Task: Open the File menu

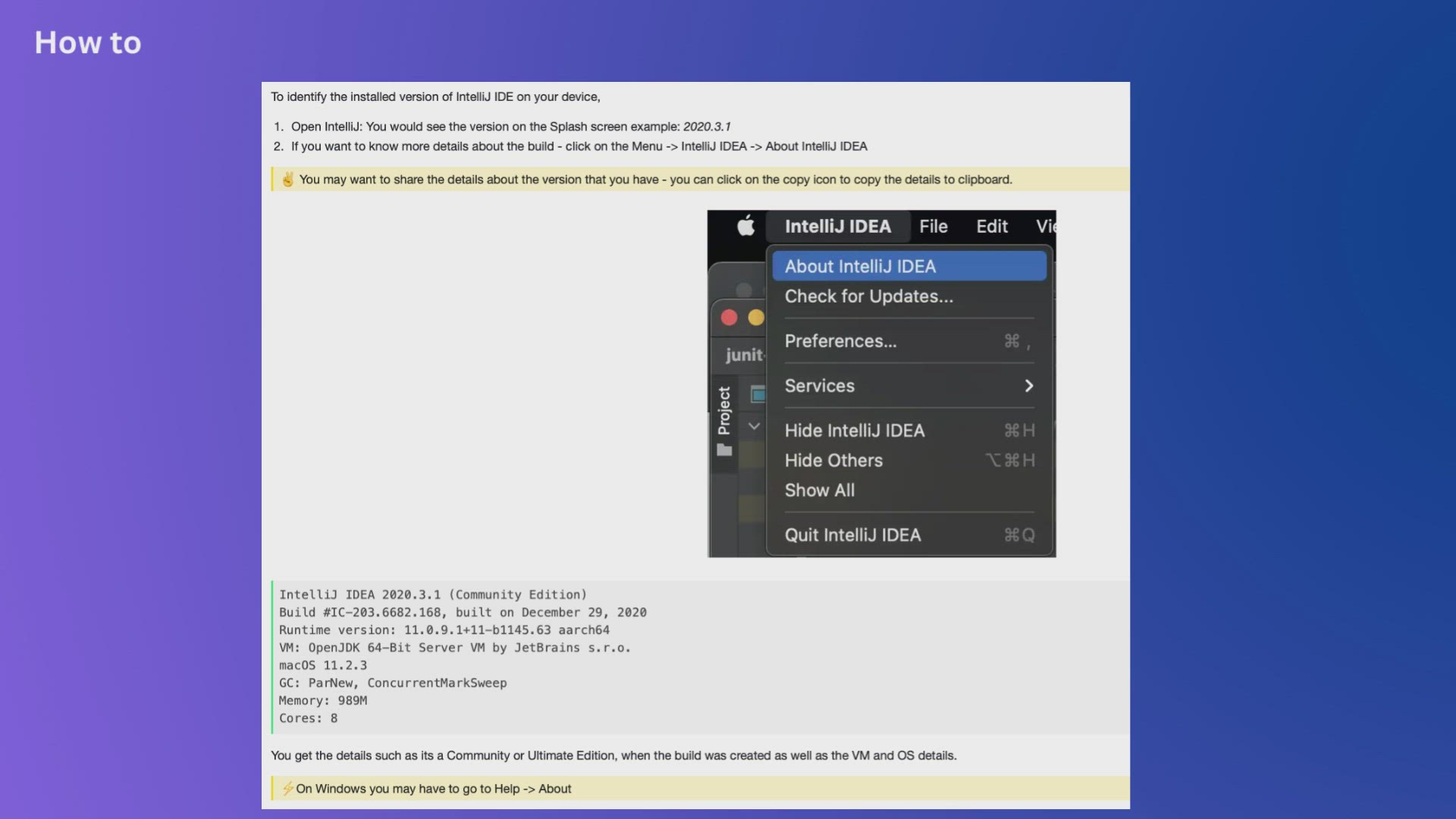Action: coord(933,226)
